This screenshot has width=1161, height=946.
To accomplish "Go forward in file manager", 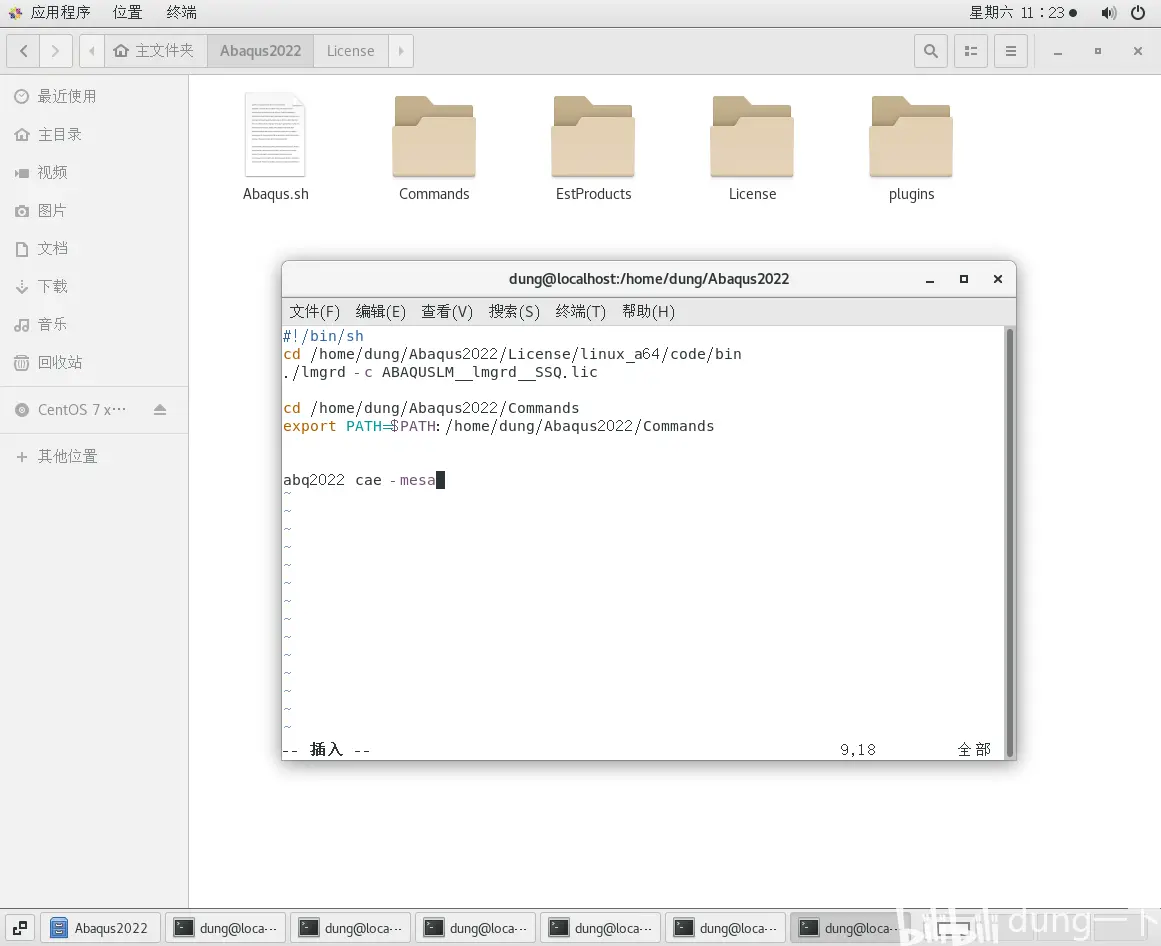I will pos(56,51).
